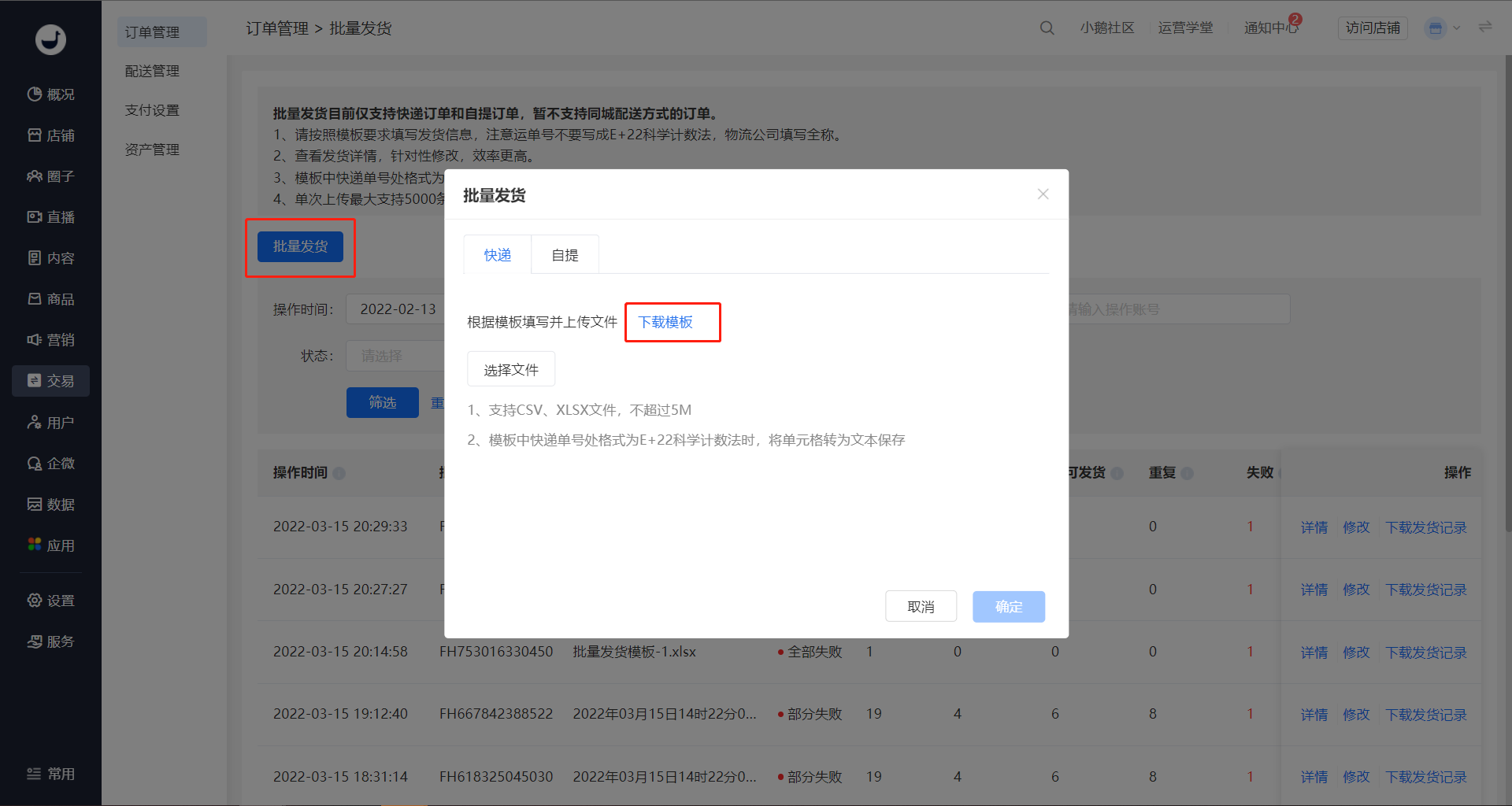Click 下载模板 link

coord(665,322)
